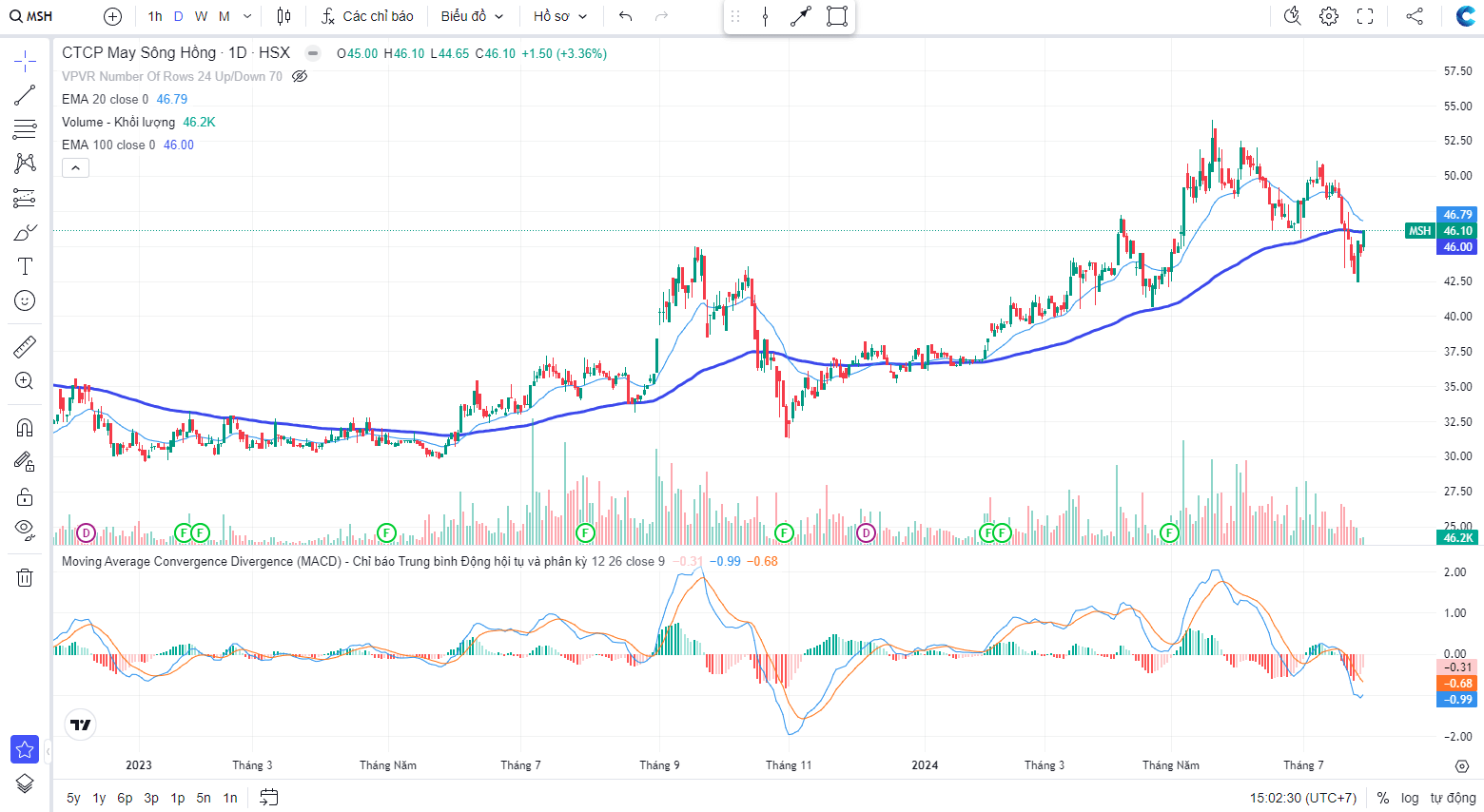This screenshot has height=812, width=1484.
Task: Collapse the indicator legend chevron
Action: click(76, 167)
